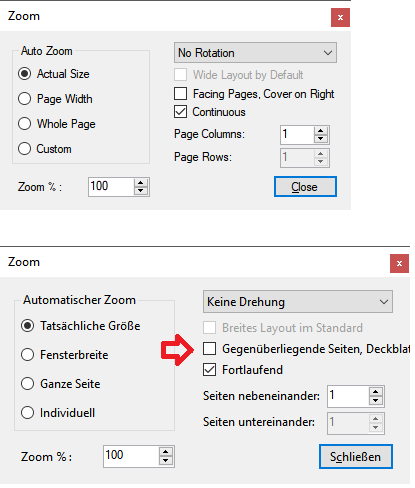415x488 pixels.
Task: Decrease Page Columns with down arrow
Action: point(321,139)
